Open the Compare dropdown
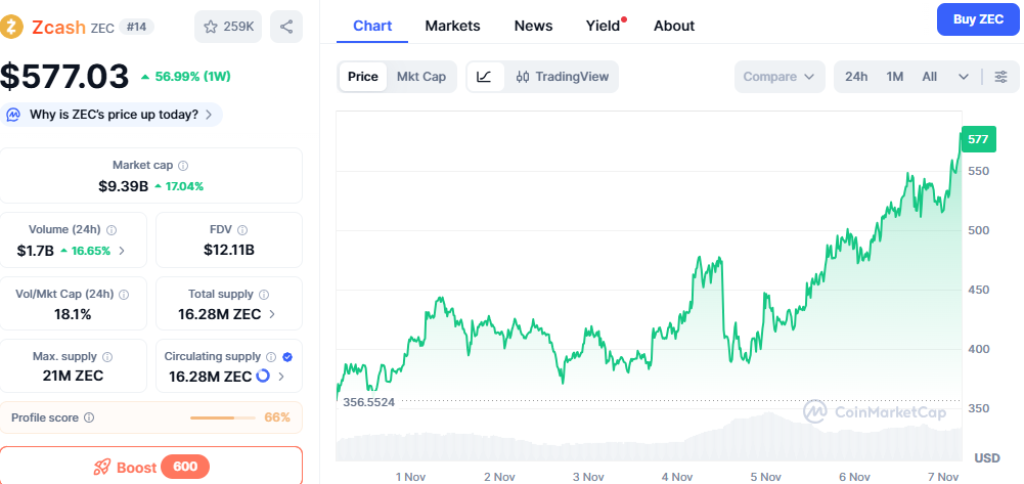Image resolution: width=1024 pixels, height=484 pixels. coord(780,77)
